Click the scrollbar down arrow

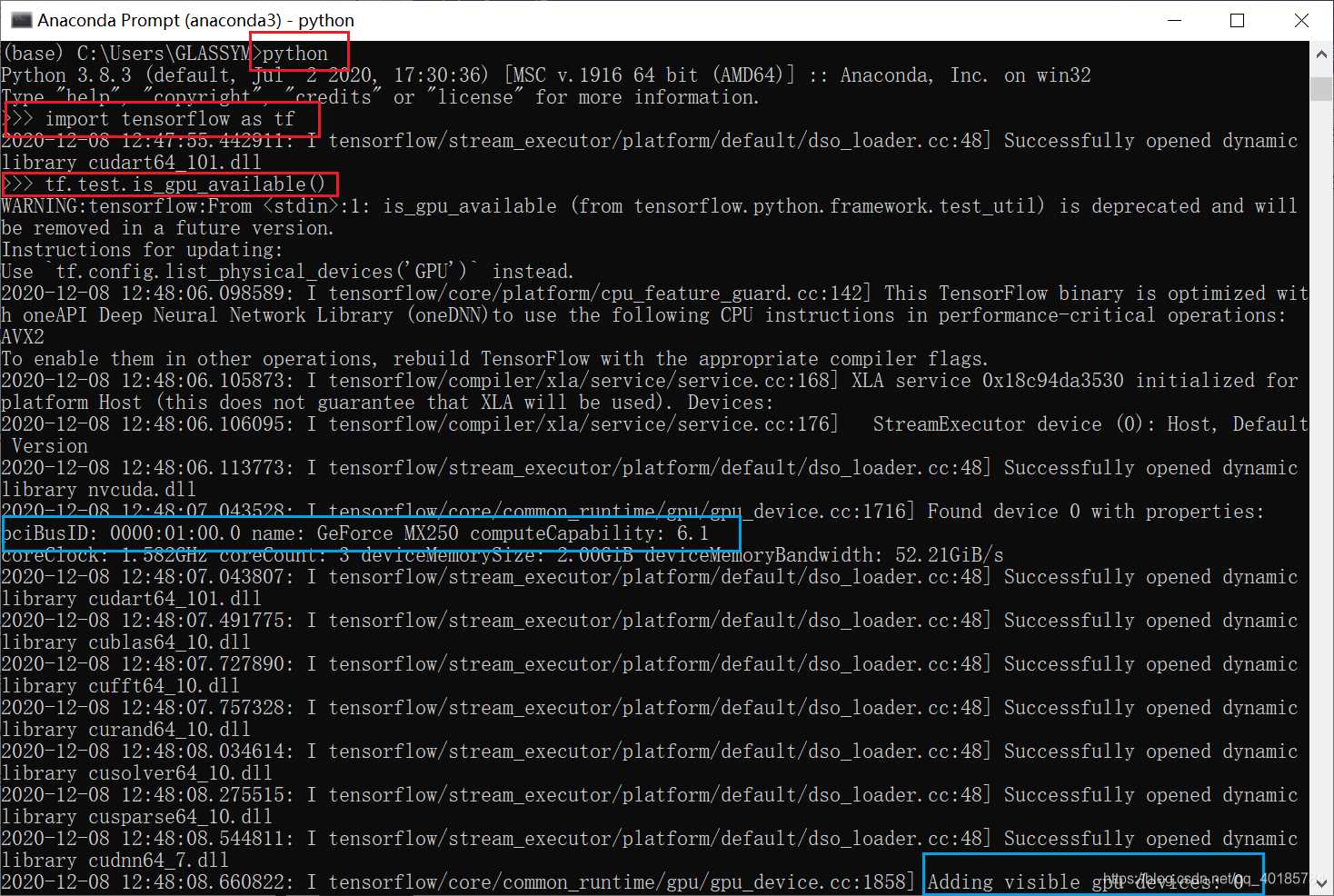click(x=1321, y=883)
